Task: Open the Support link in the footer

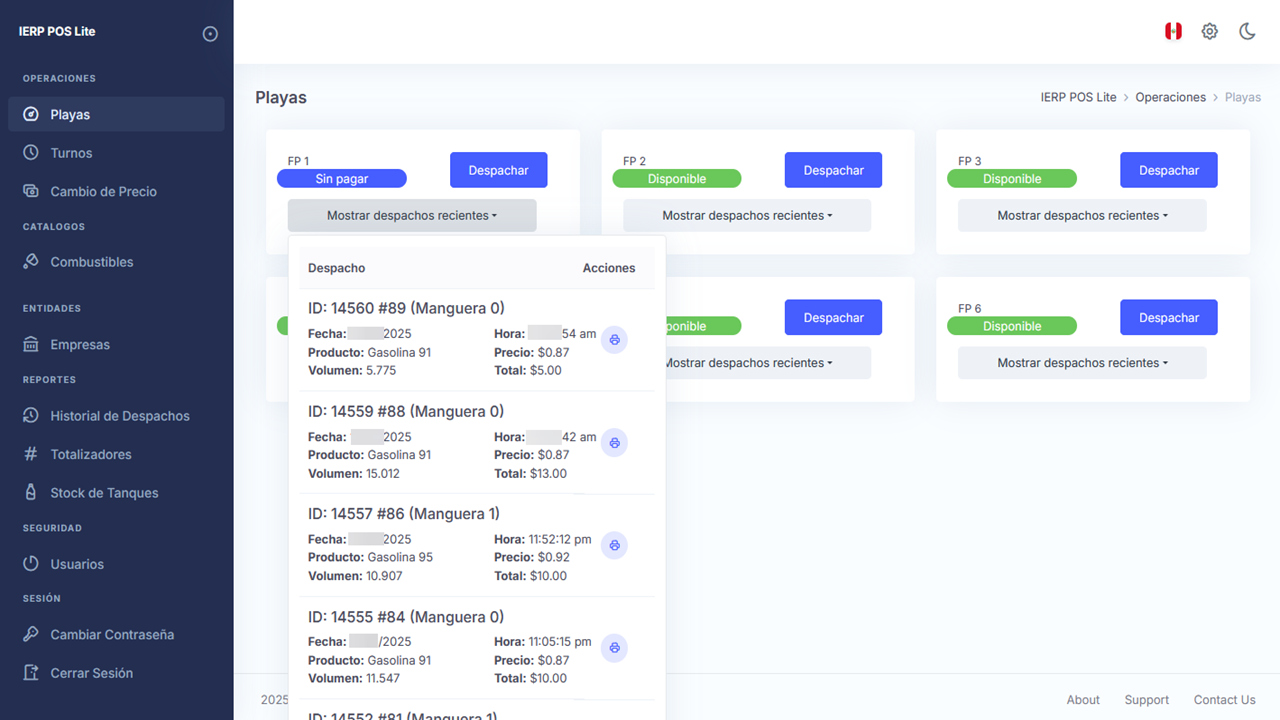Action: (x=1146, y=700)
